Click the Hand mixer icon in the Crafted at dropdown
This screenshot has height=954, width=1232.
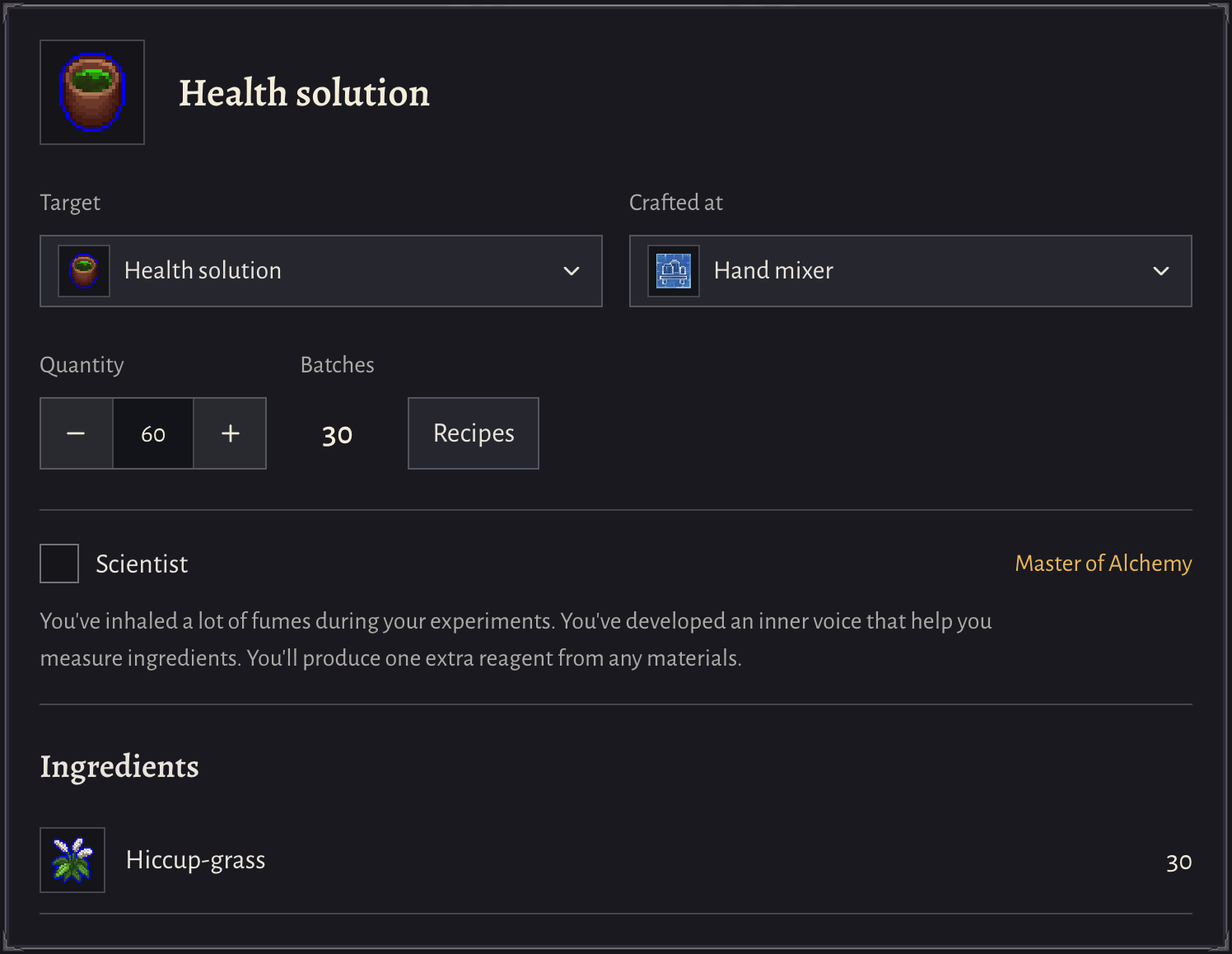click(674, 271)
